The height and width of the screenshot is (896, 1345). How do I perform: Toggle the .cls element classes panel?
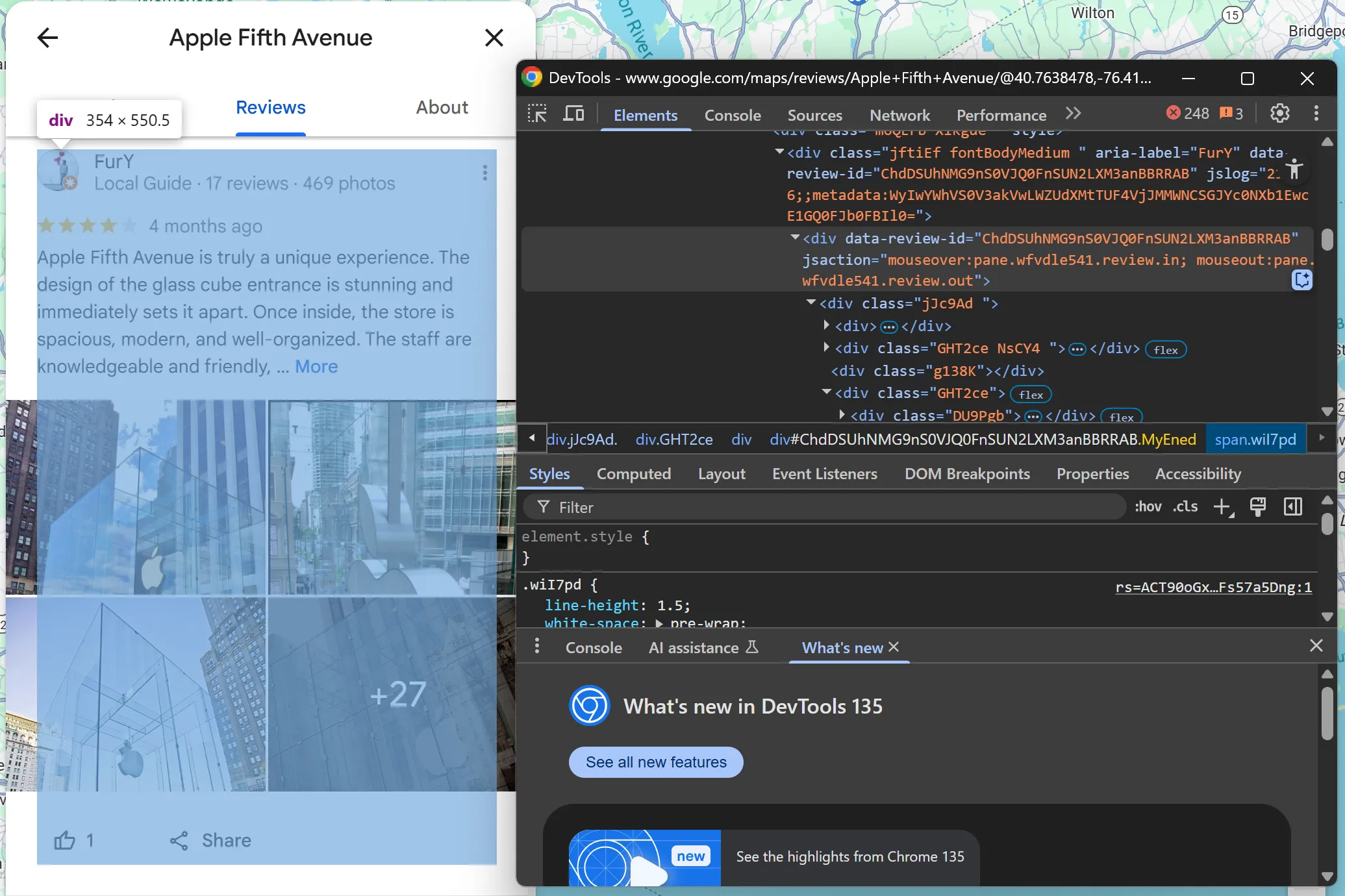point(1185,507)
